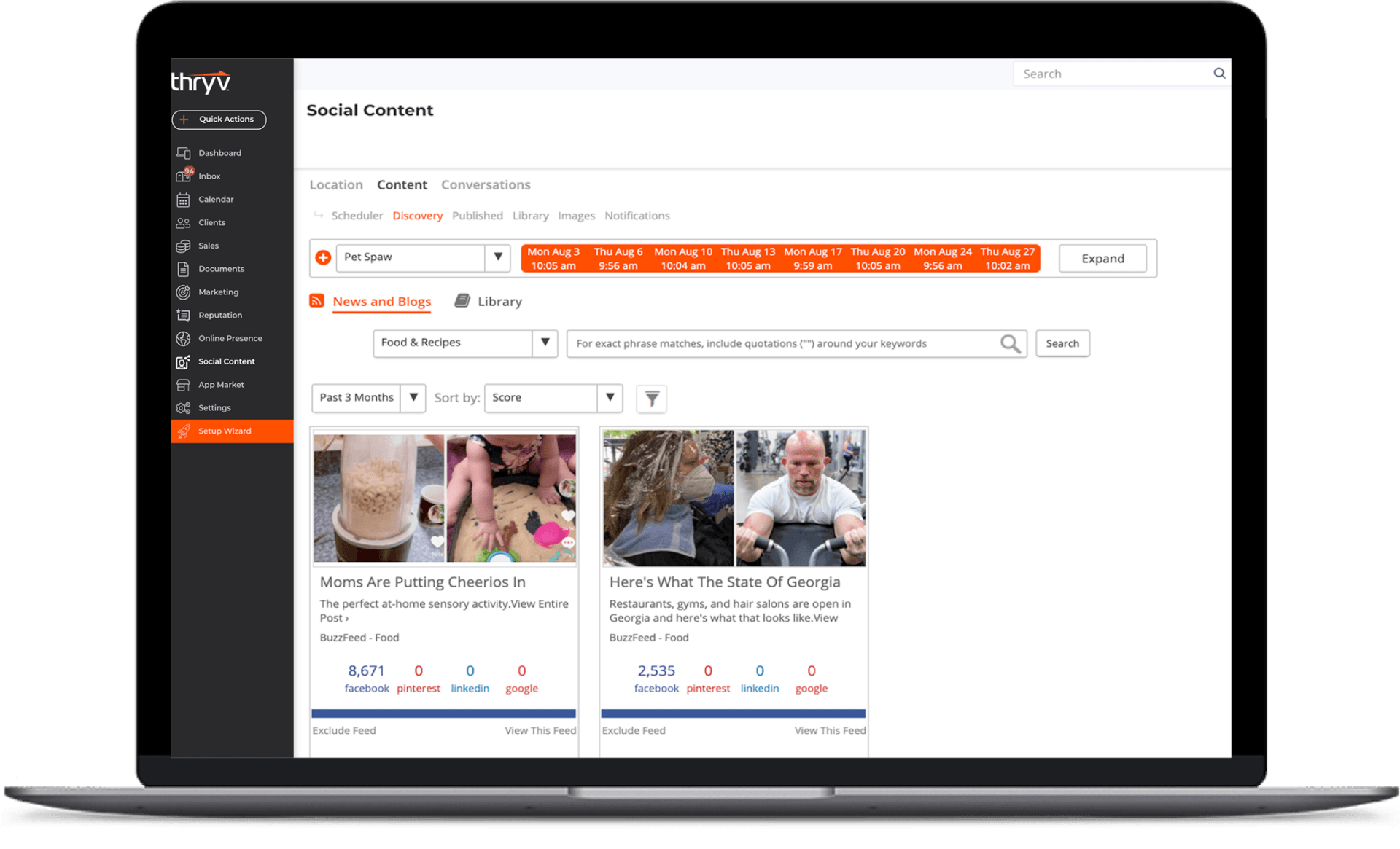Viewport: 1400px width, 849px height.
Task: Expand the Food & Recipes category dropdown
Action: click(x=545, y=343)
